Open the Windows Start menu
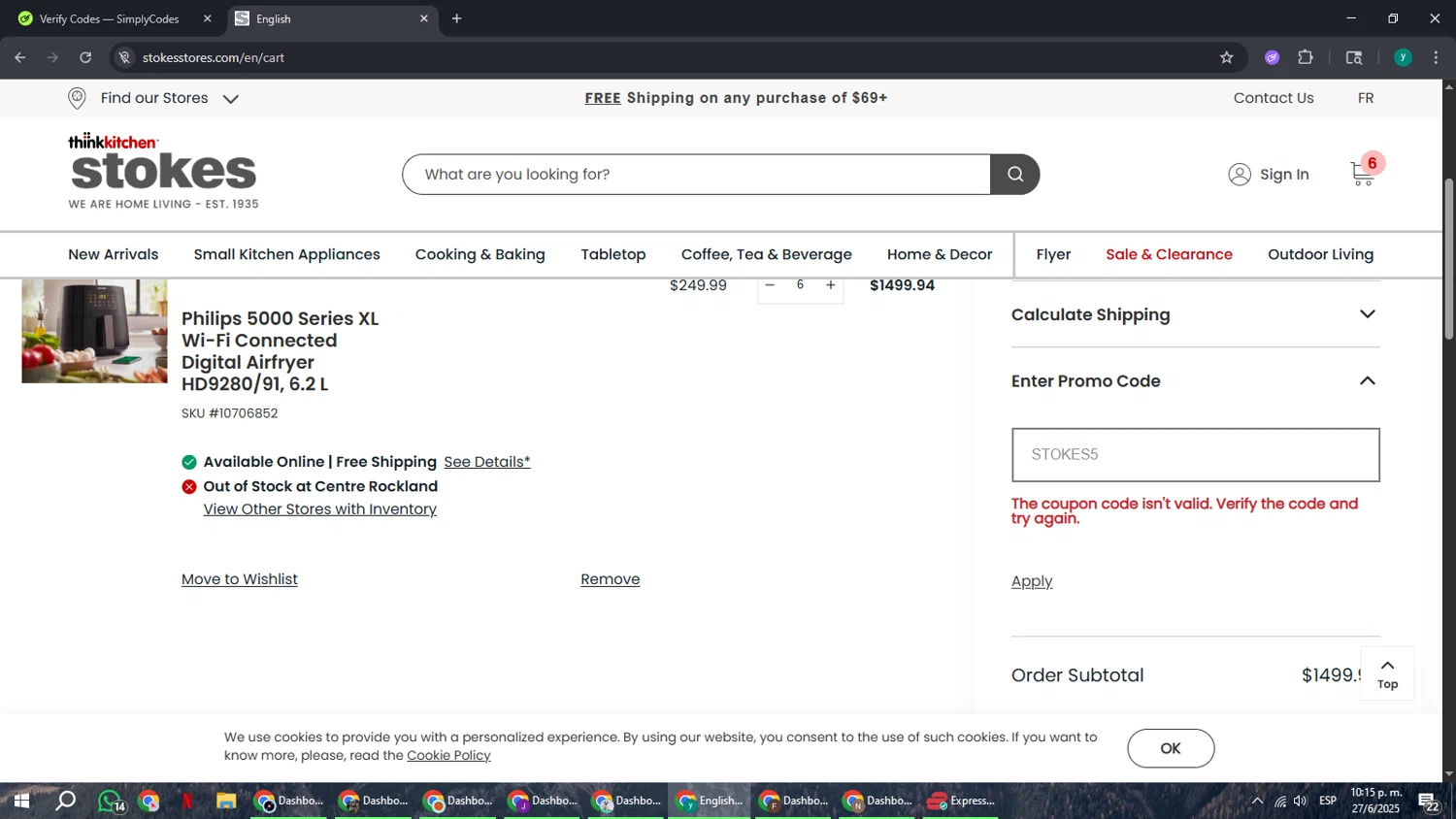 (x=20, y=802)
